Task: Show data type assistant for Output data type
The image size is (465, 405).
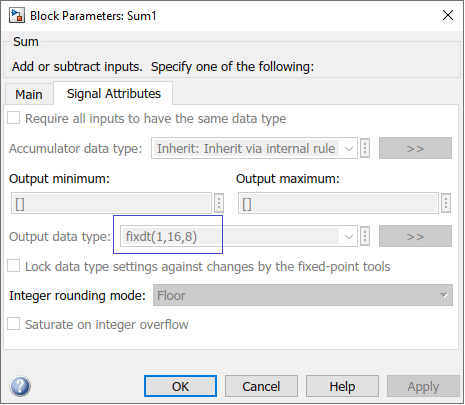Action: (x=415, y=236)
